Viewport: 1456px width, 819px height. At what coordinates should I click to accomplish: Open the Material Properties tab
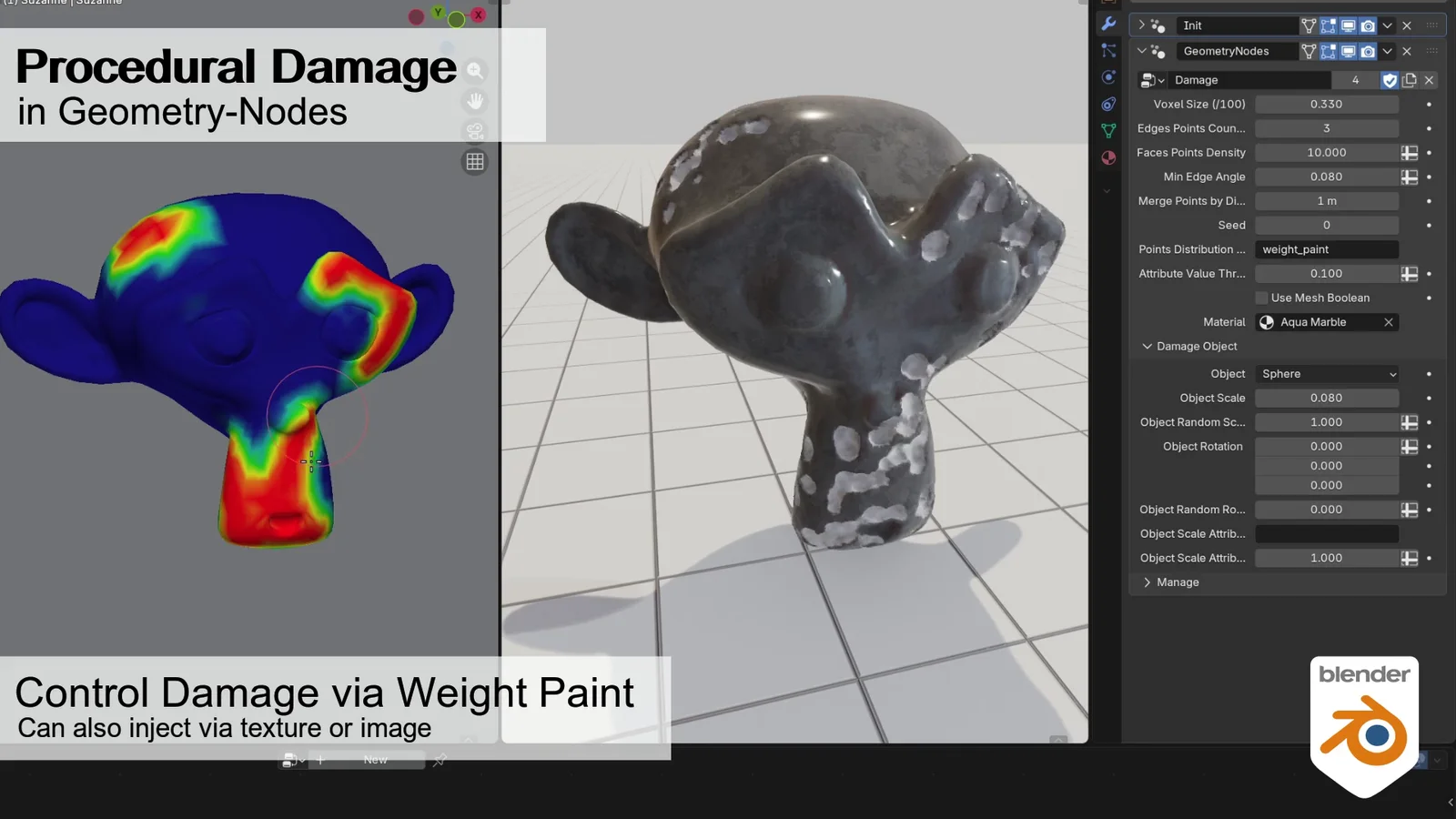click(1108, 157)
